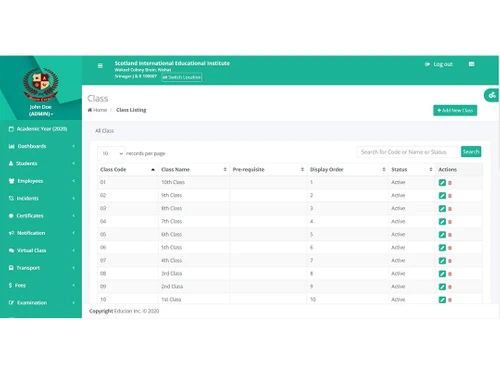Open the records per page dropdown
500x375 pixels.
111,153
